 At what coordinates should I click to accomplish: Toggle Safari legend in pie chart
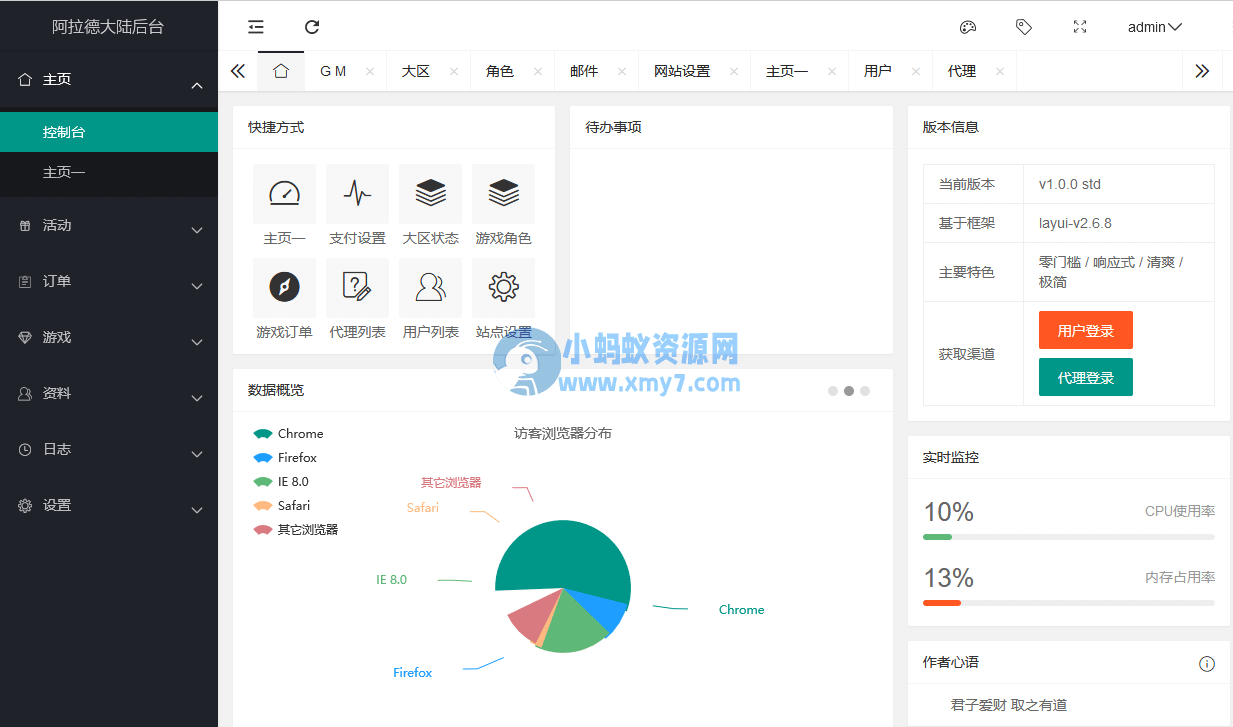tap(282, 506)
